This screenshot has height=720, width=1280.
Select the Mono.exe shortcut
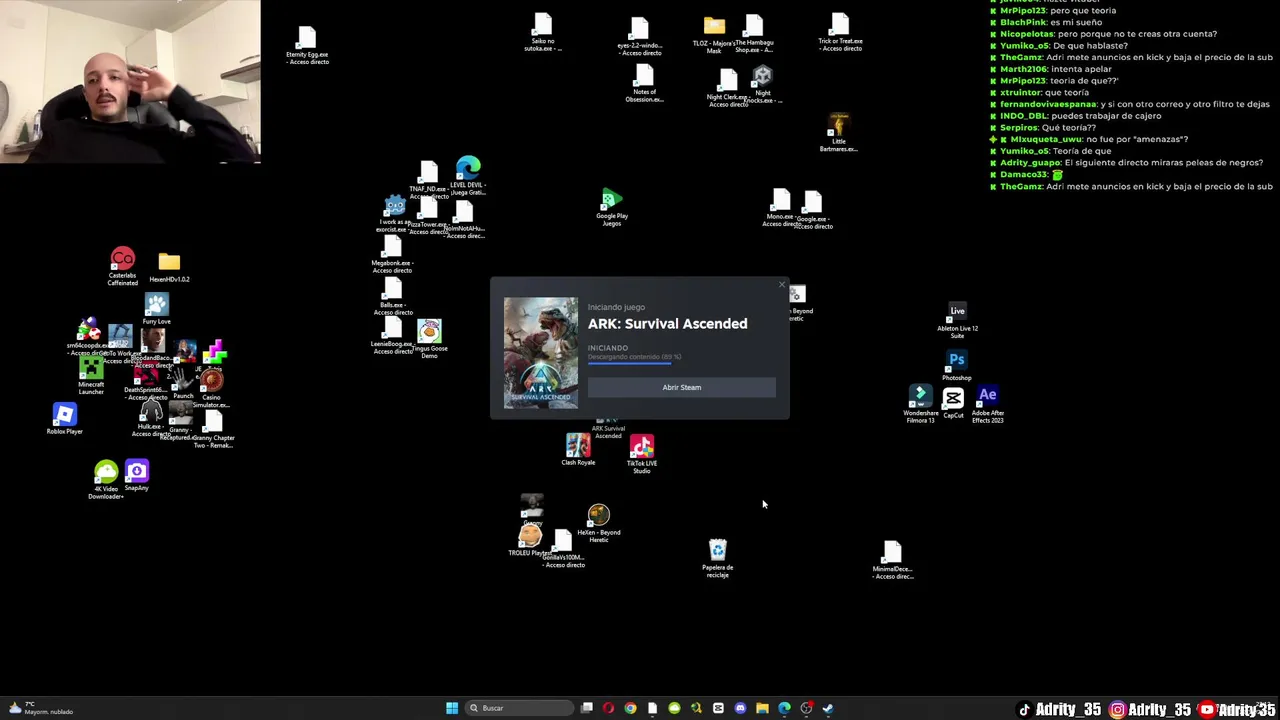[x=780, y=208]
